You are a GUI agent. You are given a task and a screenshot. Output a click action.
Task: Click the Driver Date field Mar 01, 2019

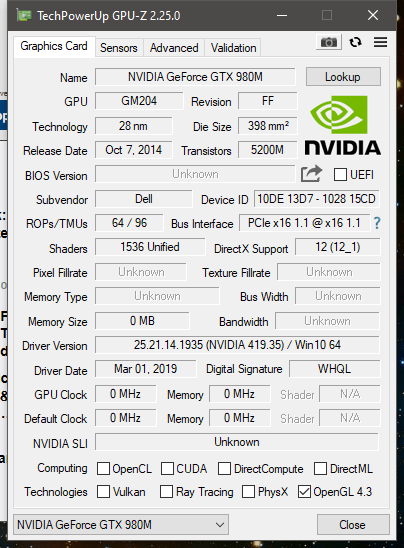point(146,369)
